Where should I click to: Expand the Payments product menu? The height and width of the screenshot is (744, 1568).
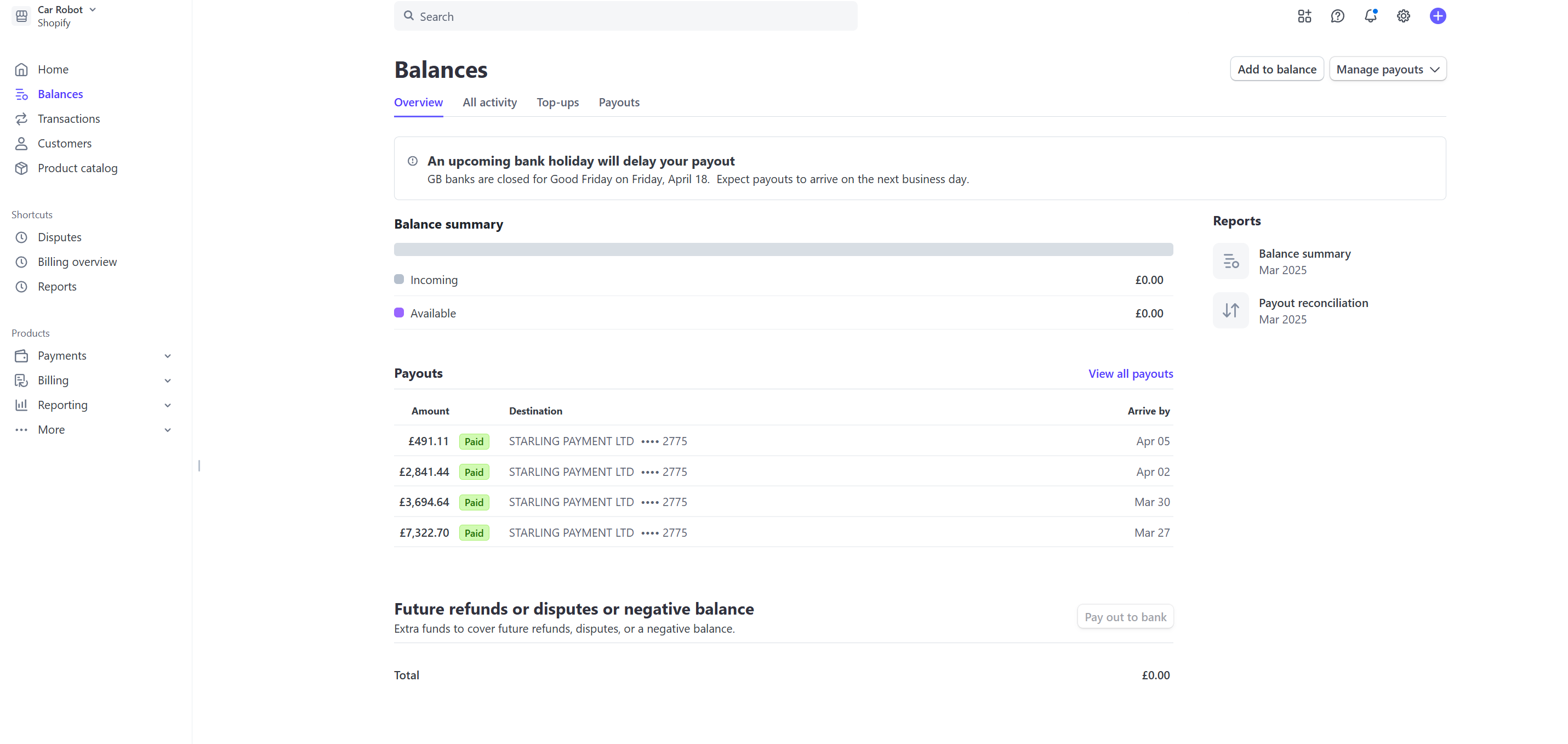167,356
